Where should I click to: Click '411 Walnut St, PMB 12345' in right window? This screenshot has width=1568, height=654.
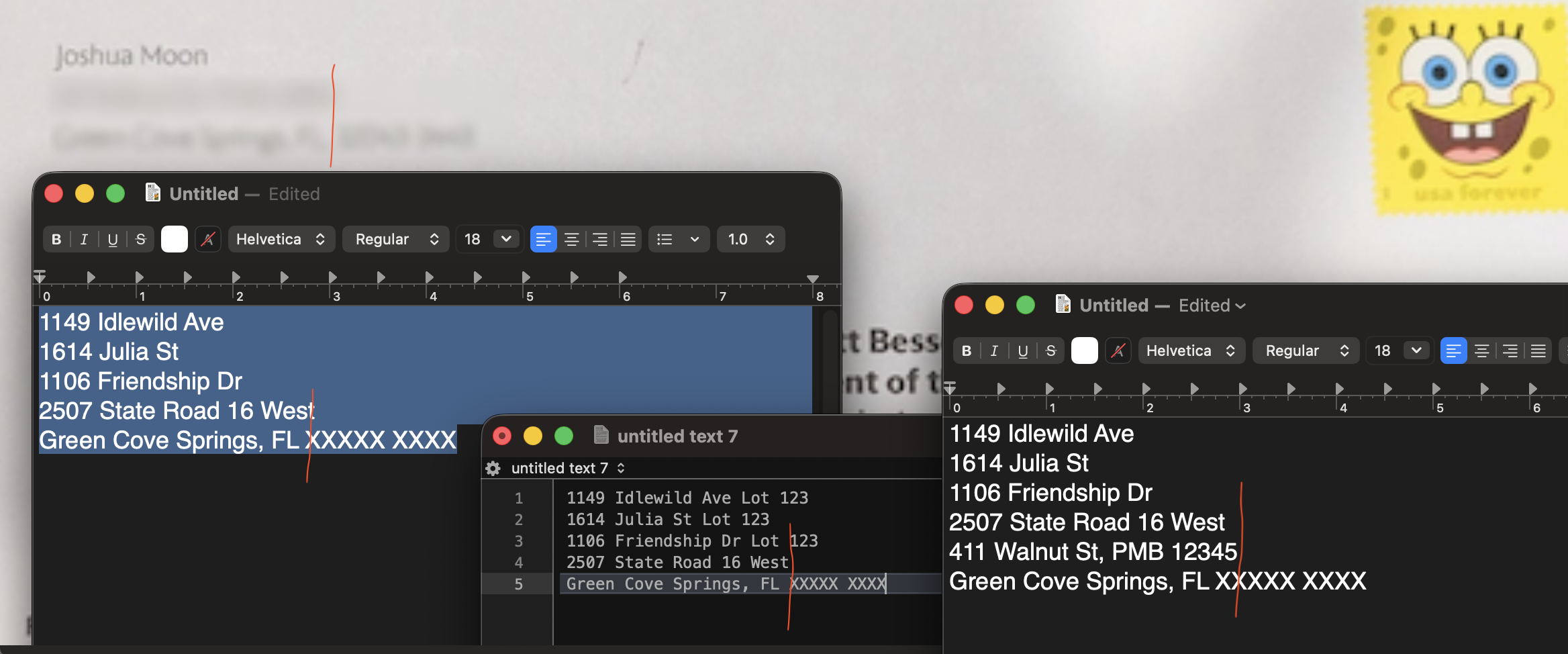click(1093, 552)
